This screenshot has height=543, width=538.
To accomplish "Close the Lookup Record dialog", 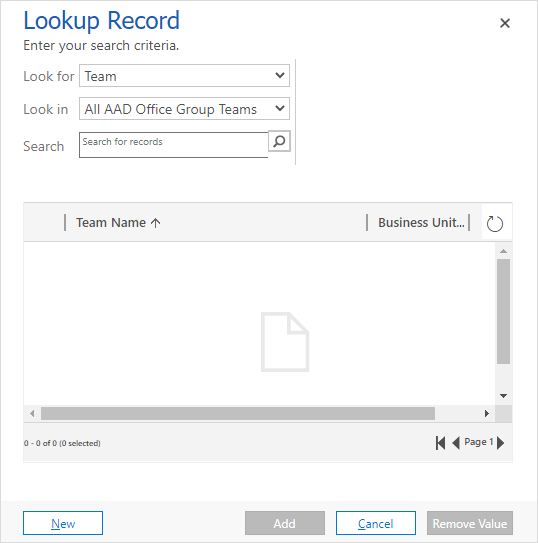I will coord(505,23).
